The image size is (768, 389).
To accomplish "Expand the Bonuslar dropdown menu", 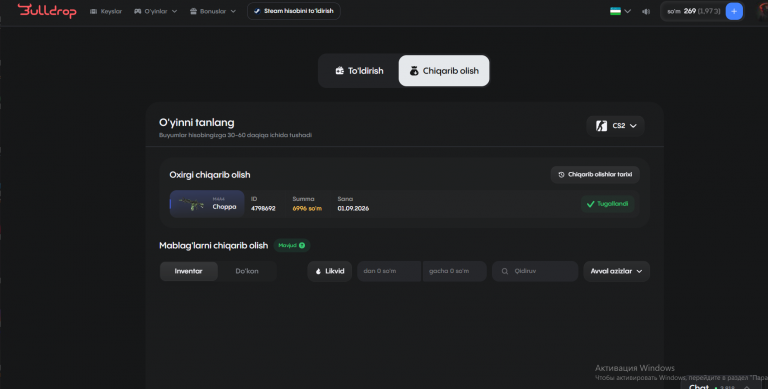I will (x=213, y=11).
